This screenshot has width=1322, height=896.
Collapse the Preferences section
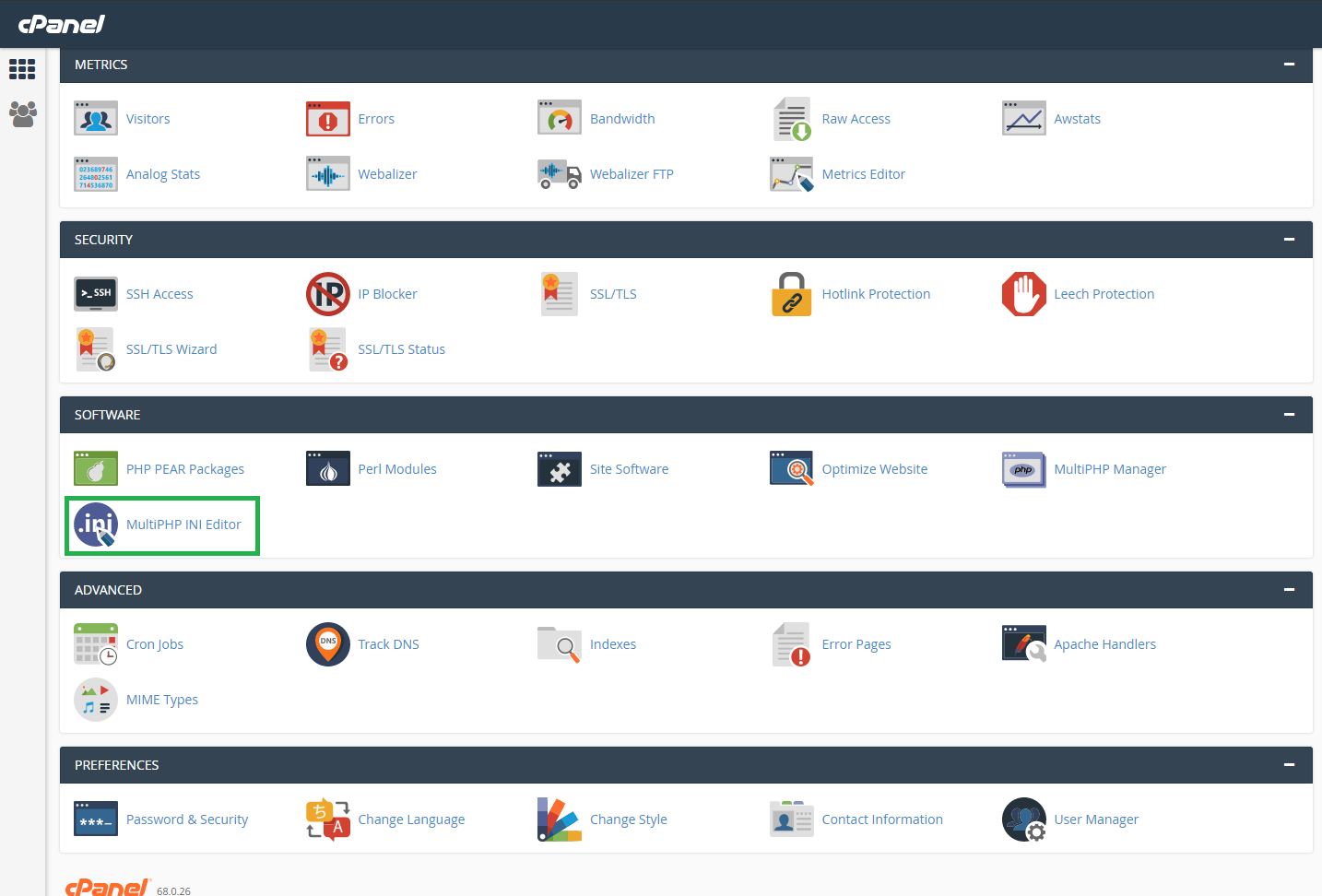[1289, 765]
